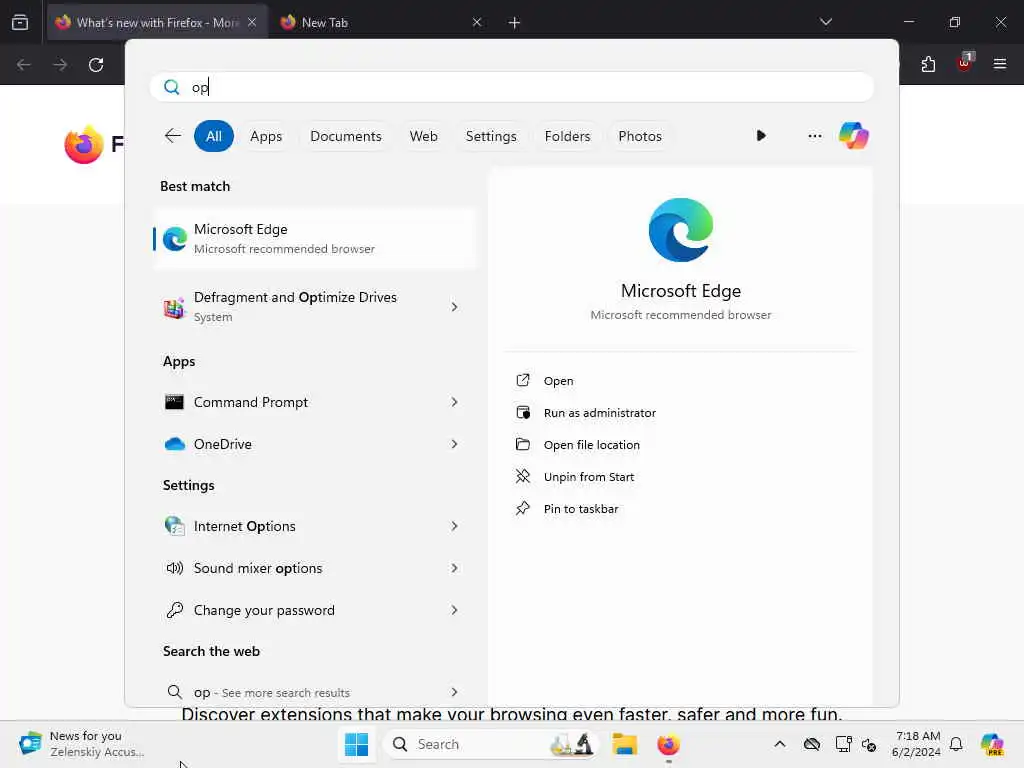Open the Firefox list all tabs dropdown
The height and width of the screenshot is (768, 1024).
coord(826,22)
